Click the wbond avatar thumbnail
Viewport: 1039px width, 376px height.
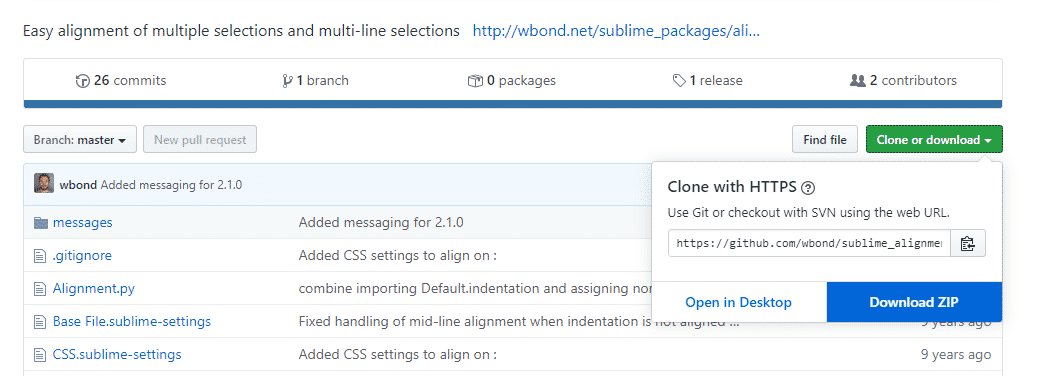44,184
